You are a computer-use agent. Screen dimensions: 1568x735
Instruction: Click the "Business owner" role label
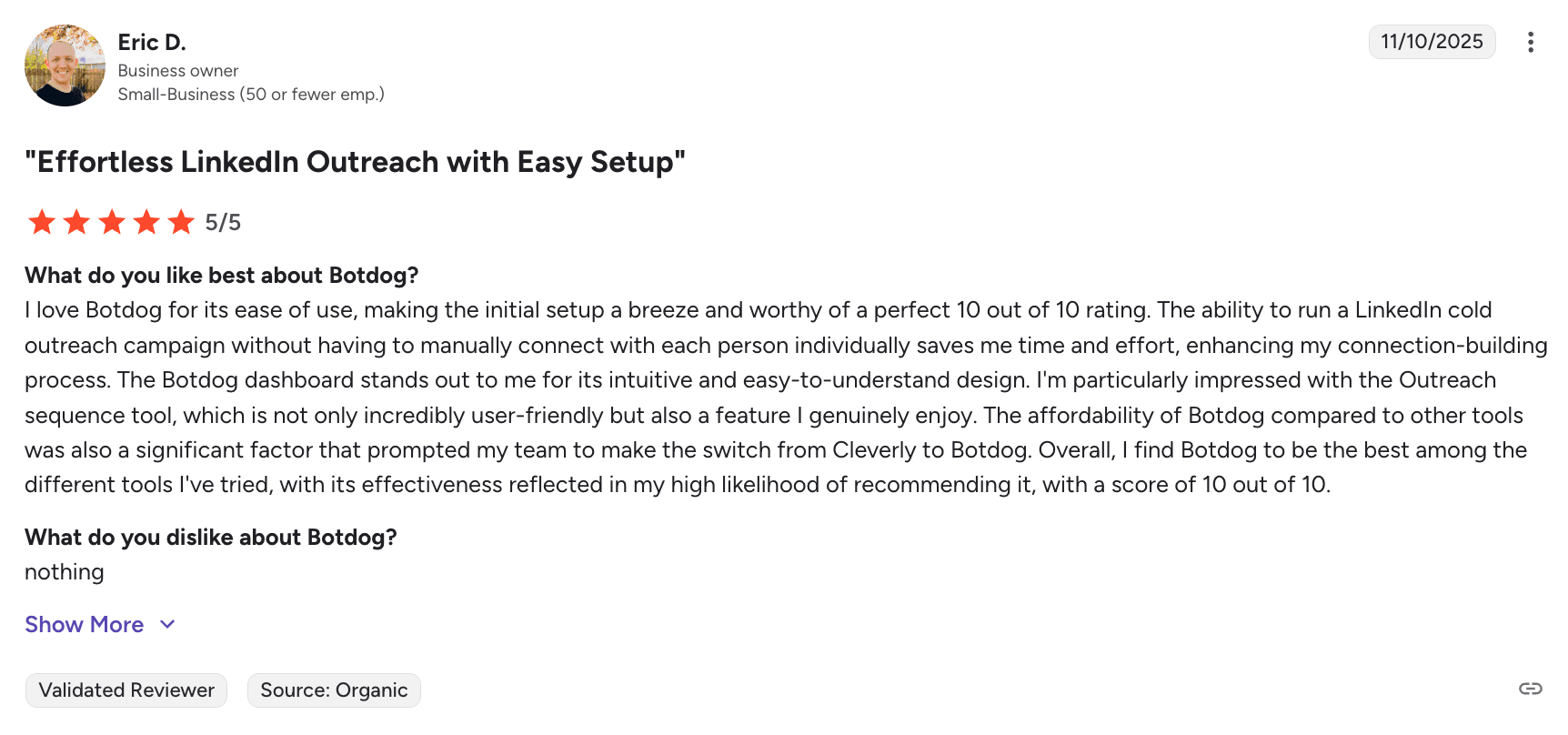tap(178, 71)
